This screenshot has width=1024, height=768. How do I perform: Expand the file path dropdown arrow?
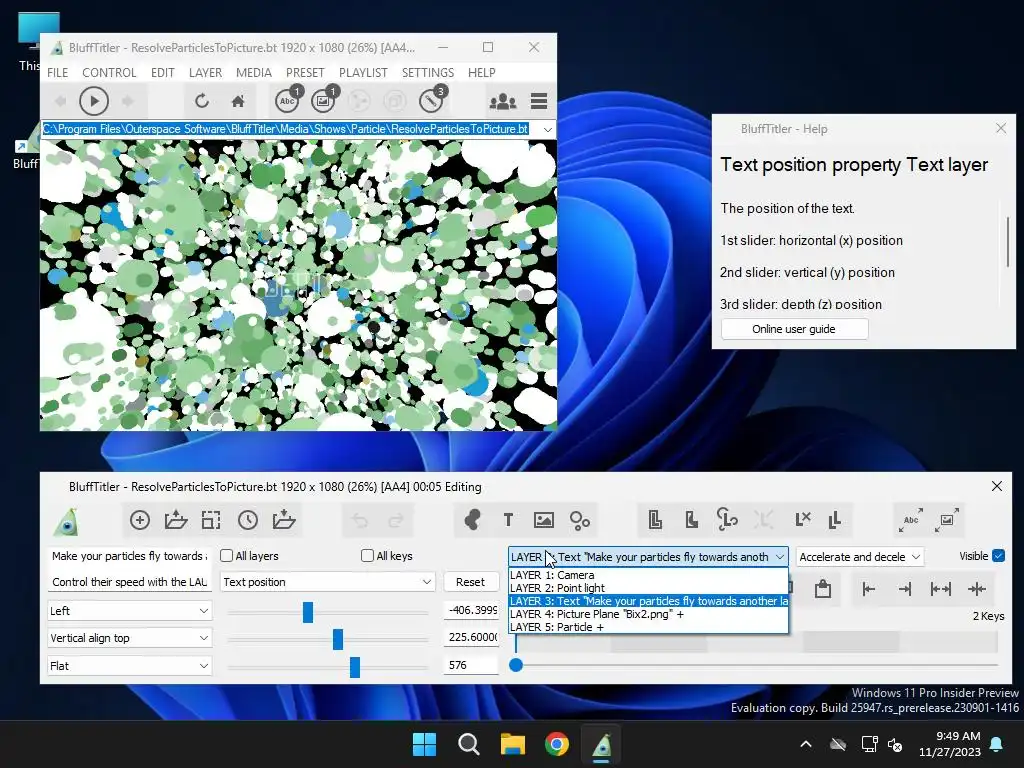547,129
